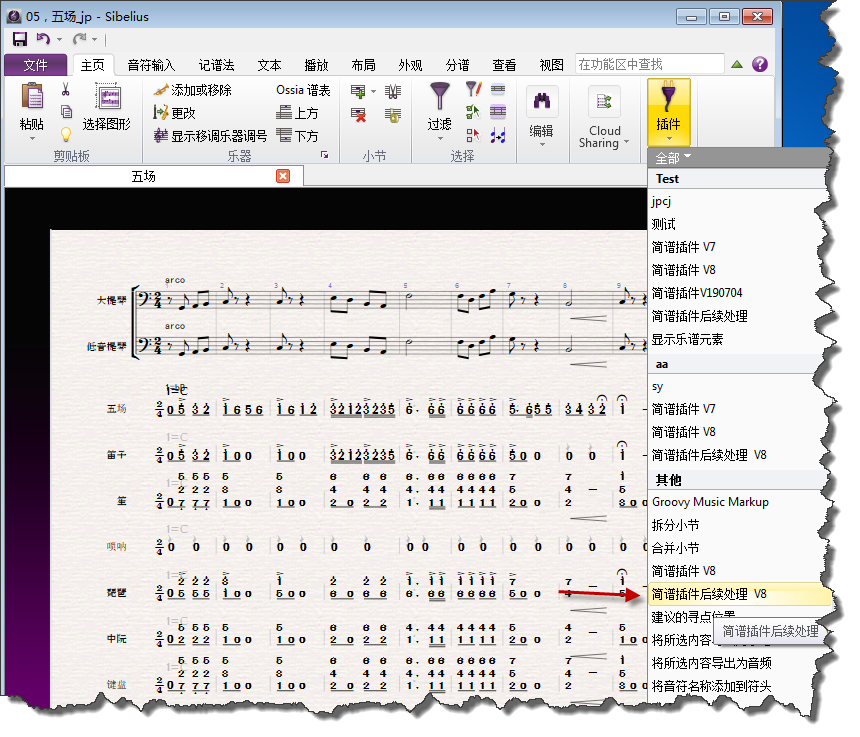
Task: Click the delete bars red X icon
Action: [x=359, y=114]
